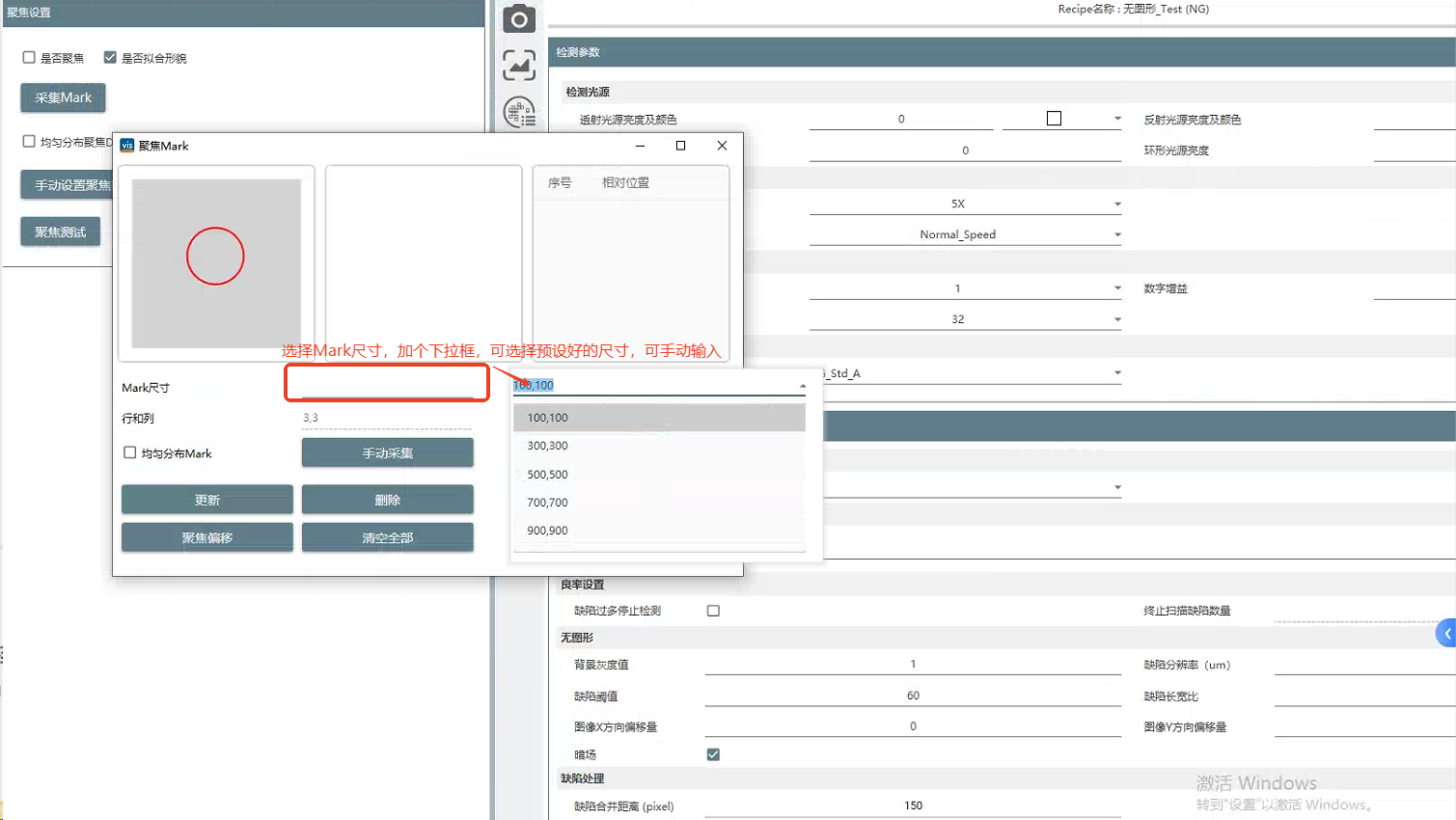The width and height of the screenshot is (1456, 820).
Task: Disable the 暗场 checkbox
Action: coord(713,754)
